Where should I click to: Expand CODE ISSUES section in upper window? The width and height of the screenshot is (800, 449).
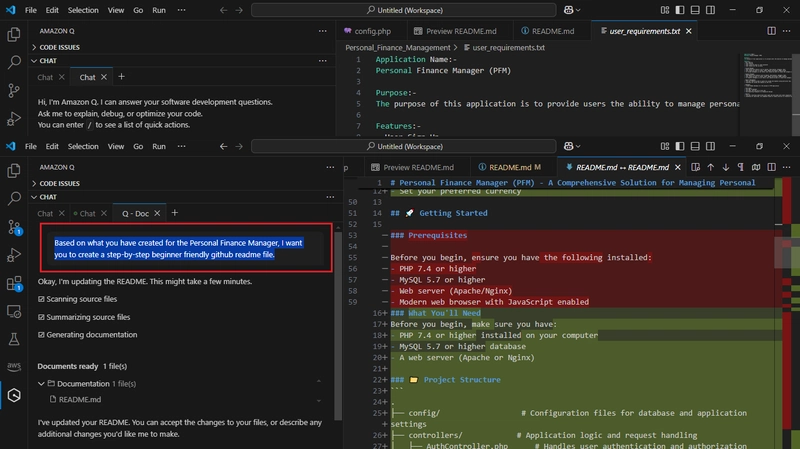point(56,47)
